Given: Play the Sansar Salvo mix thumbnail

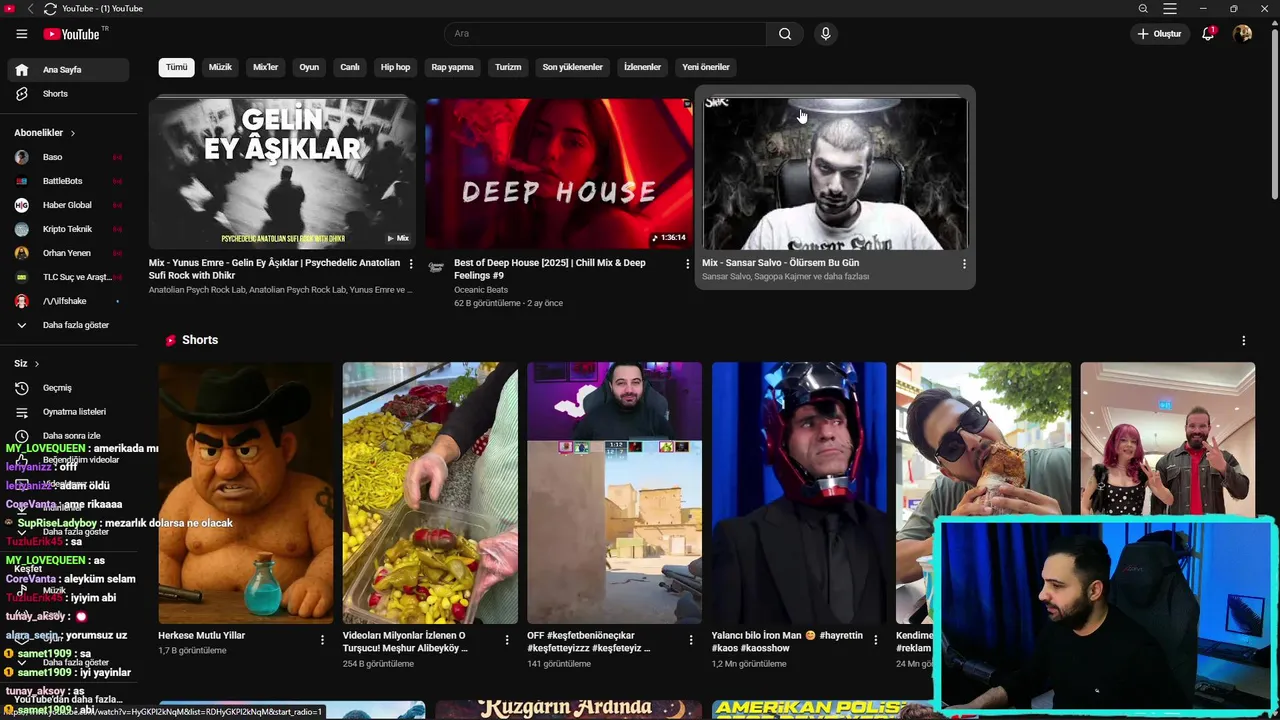Looking at the screenshot, I should point(835,173).
